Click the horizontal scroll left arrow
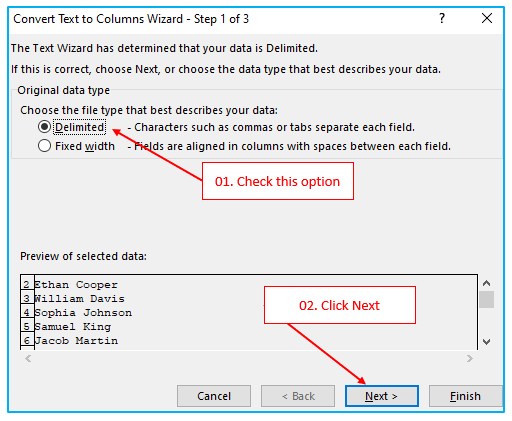Screen dimensions: 512x421 click(28, 358)
